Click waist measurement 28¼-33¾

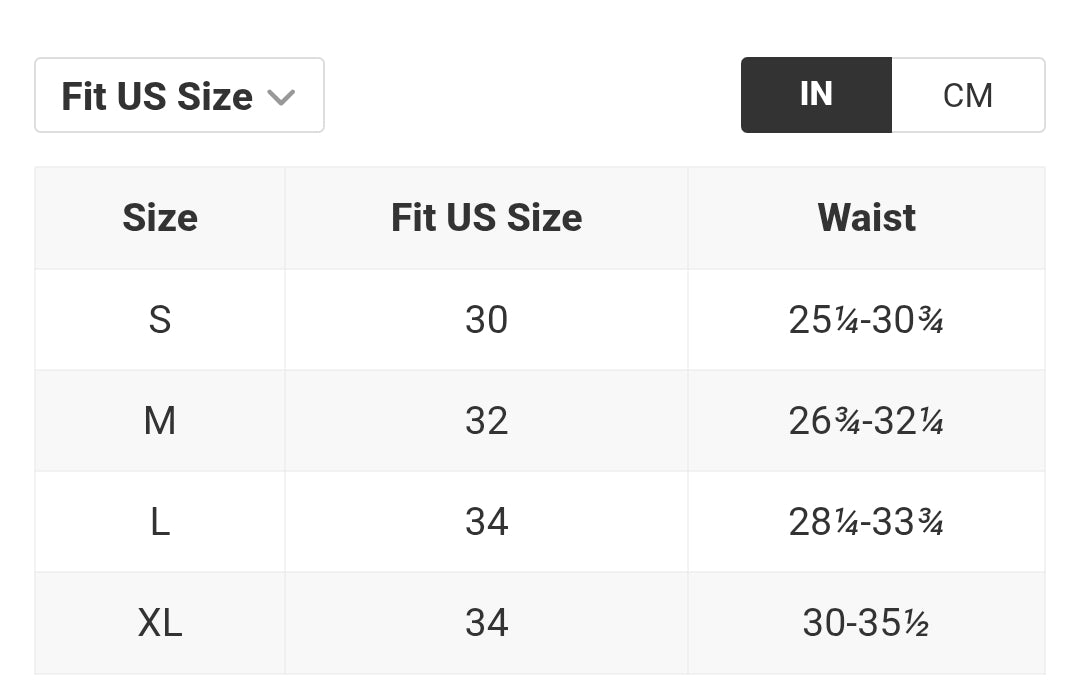(866, 522)
